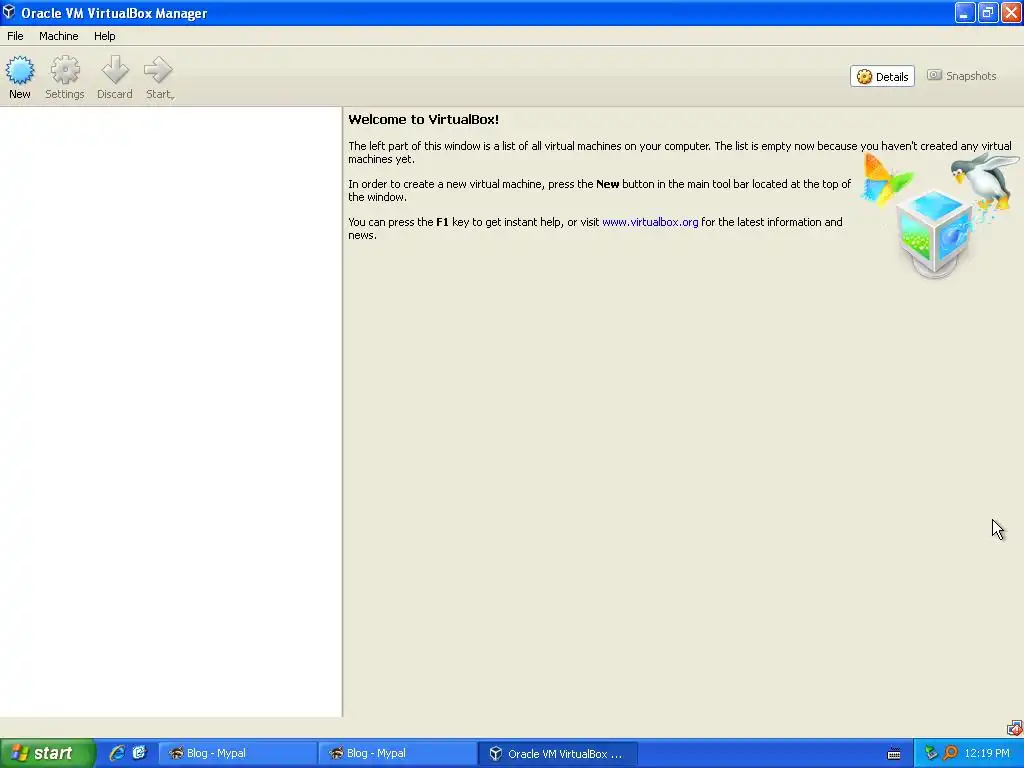Open the Machine menu

point(59,36)
